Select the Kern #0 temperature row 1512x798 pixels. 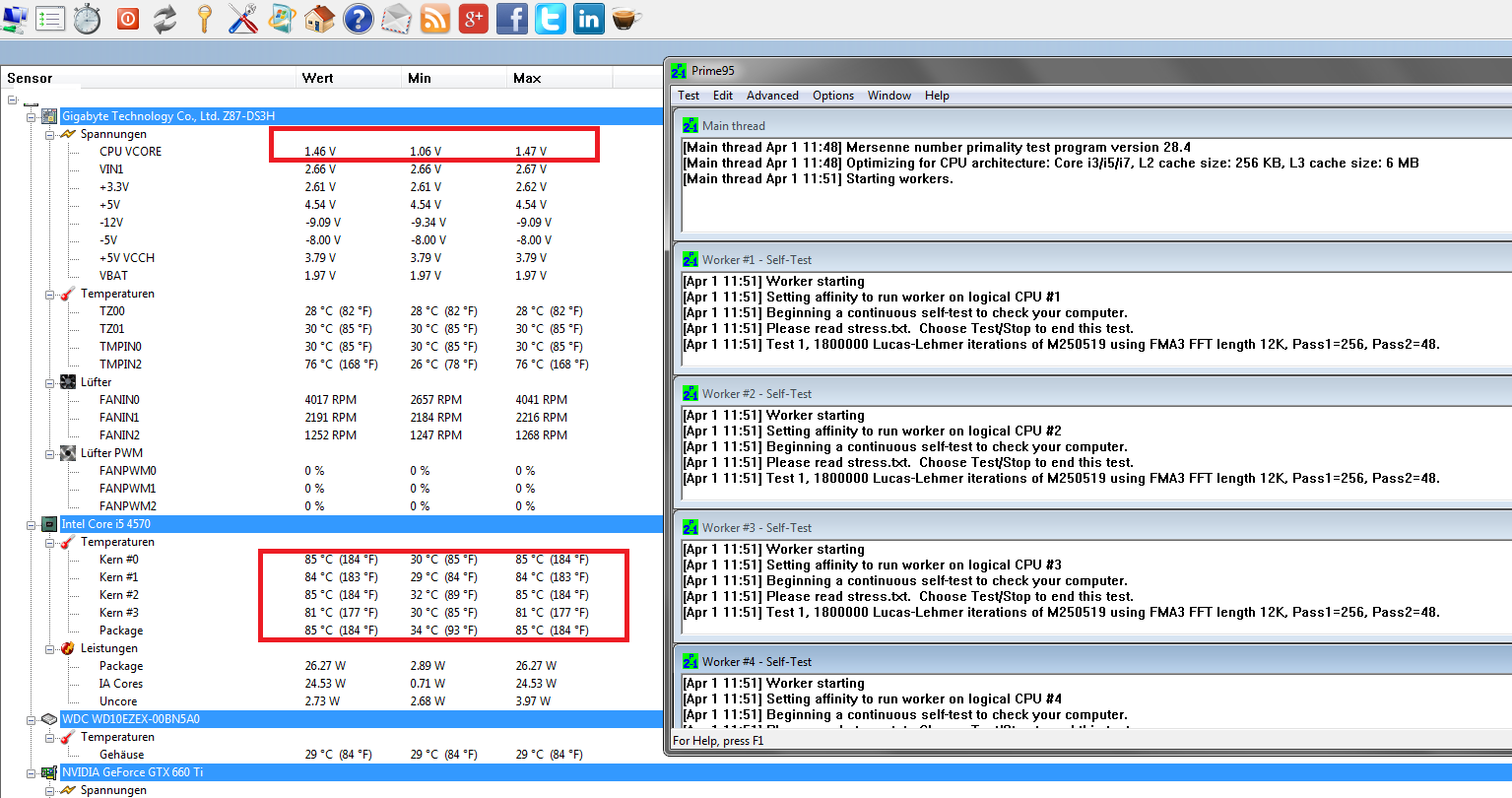click(332, 560)
